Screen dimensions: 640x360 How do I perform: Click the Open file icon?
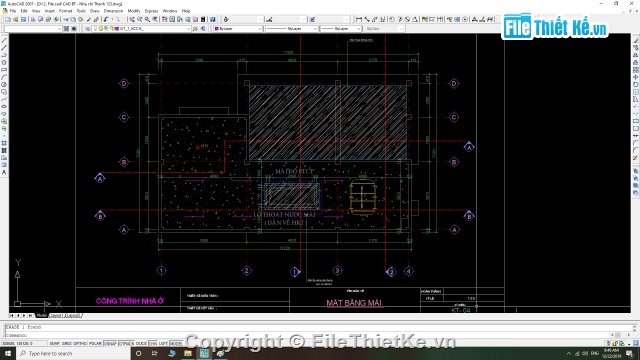click(16, 19)
